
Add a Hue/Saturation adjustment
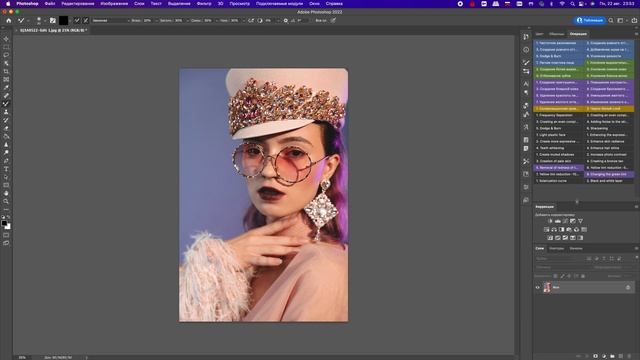[x=547, y=229]
